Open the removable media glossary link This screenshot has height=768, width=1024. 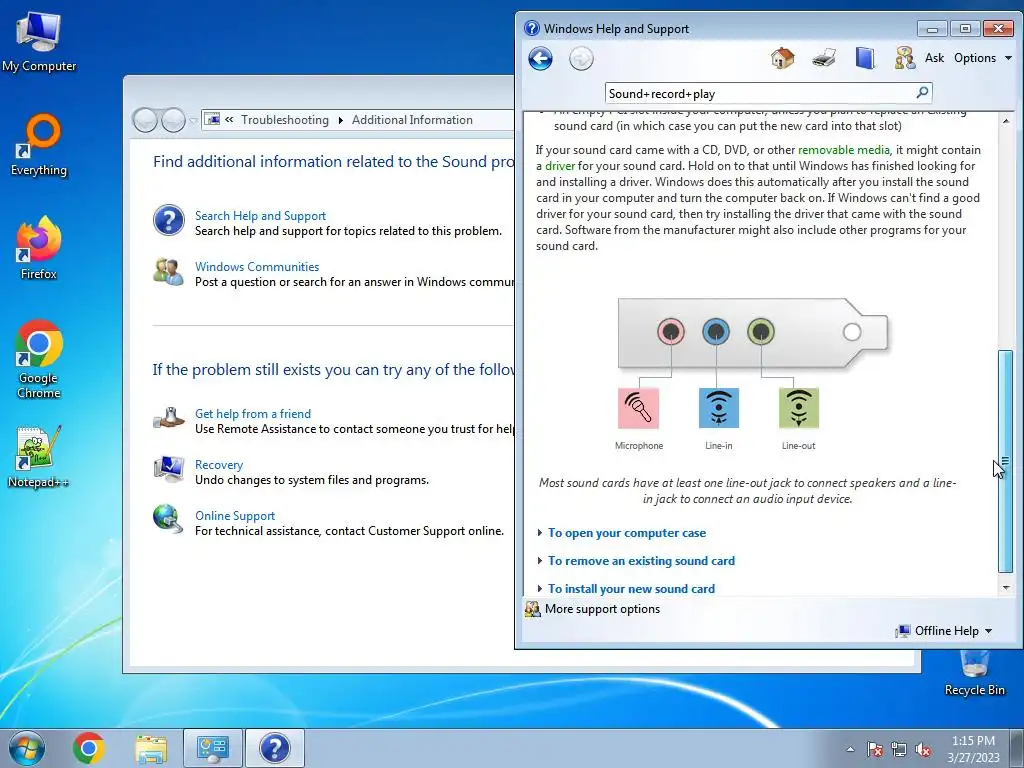point(843,150)
